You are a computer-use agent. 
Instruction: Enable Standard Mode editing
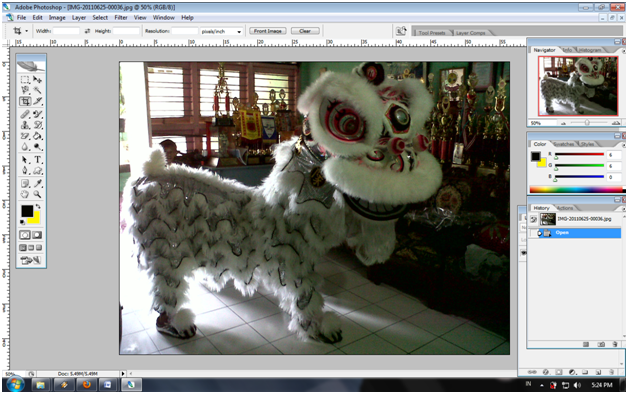(25, 235)
